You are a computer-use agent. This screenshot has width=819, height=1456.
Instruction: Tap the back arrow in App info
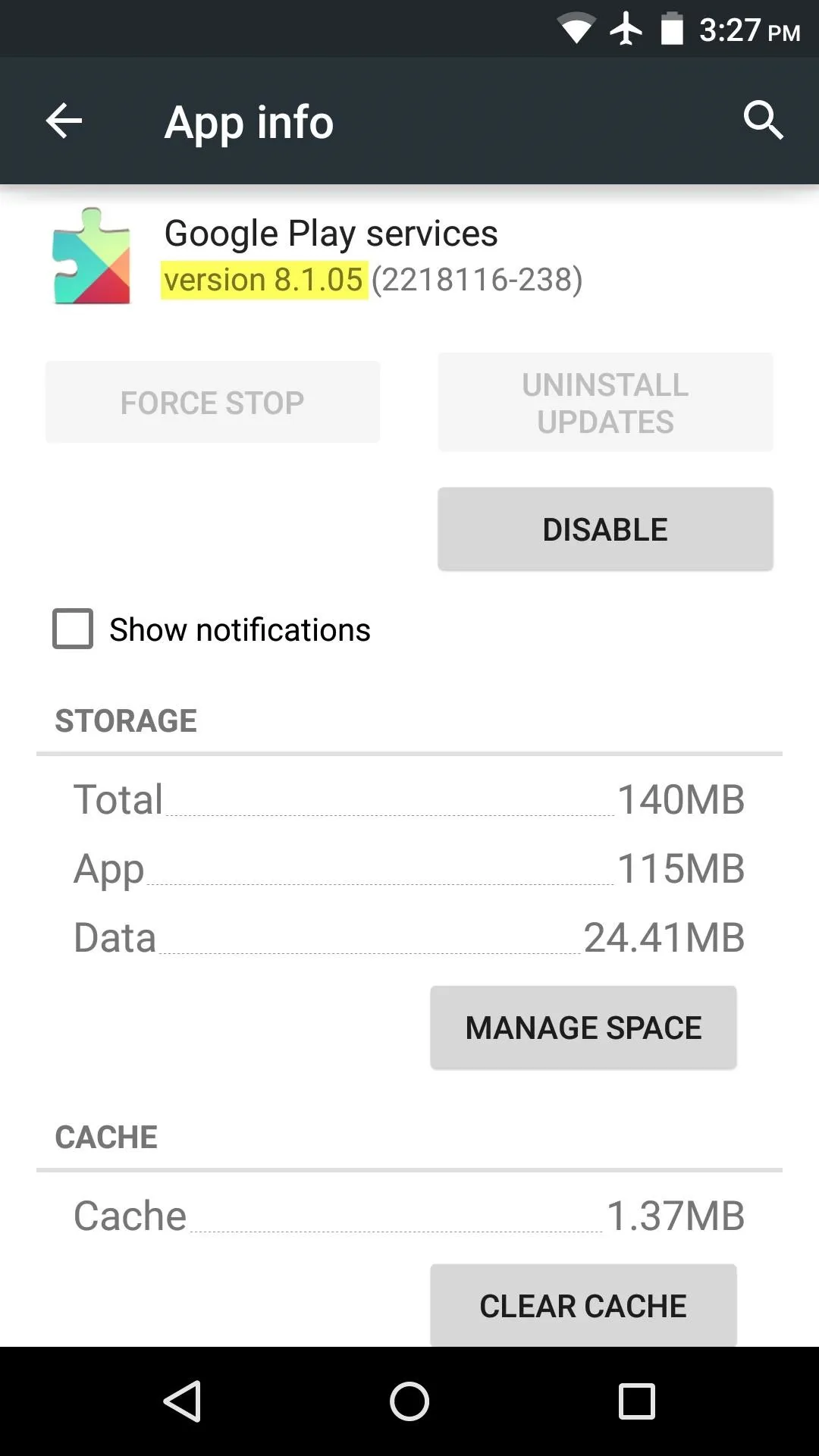click(64, 121)
